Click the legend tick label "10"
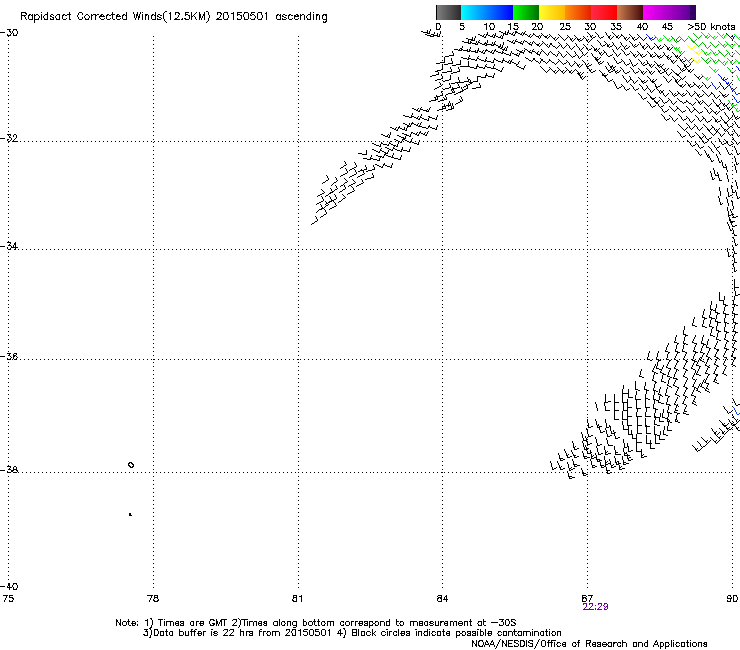 489,27
